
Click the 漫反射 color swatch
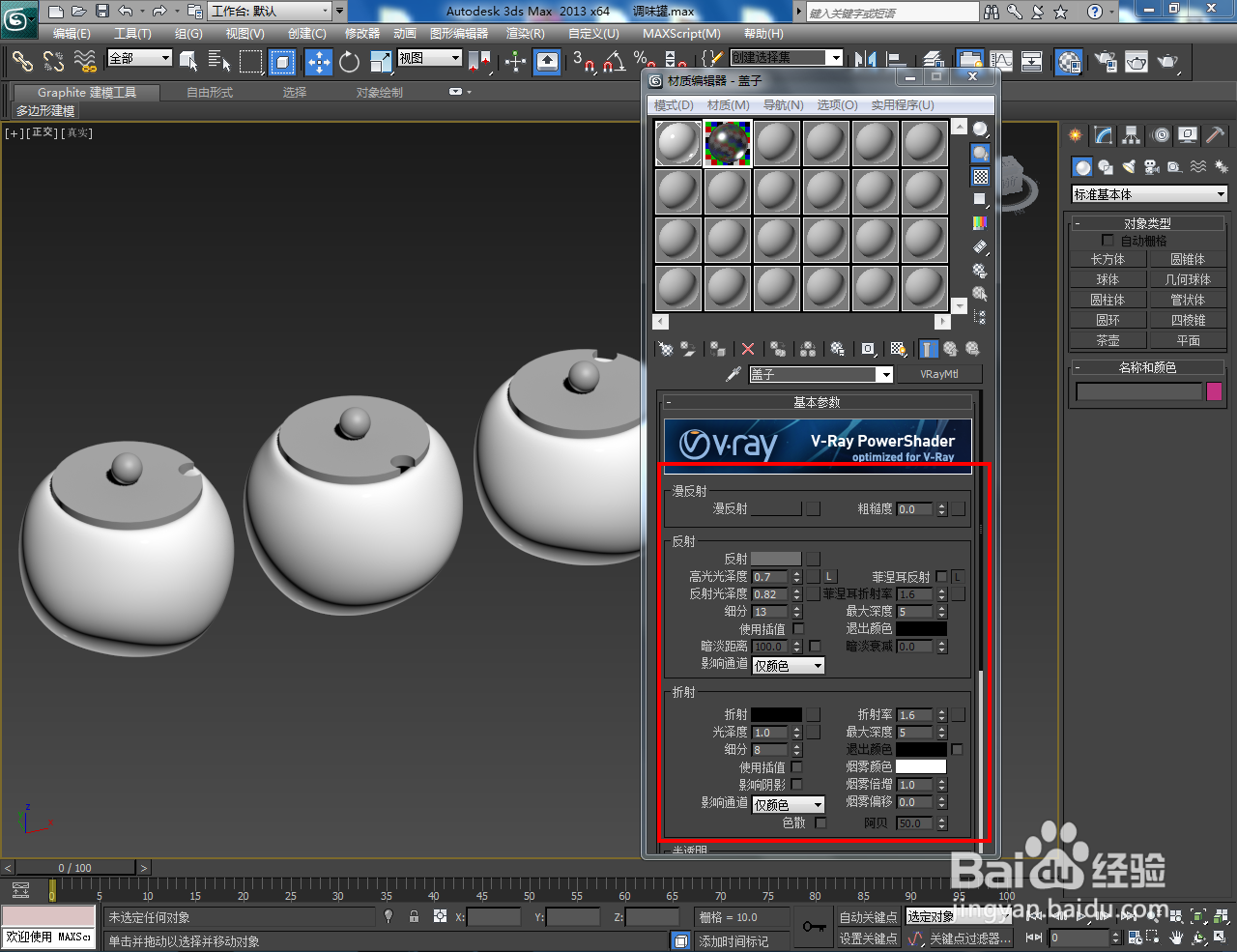pyautogui.click(x=776, y=508)
